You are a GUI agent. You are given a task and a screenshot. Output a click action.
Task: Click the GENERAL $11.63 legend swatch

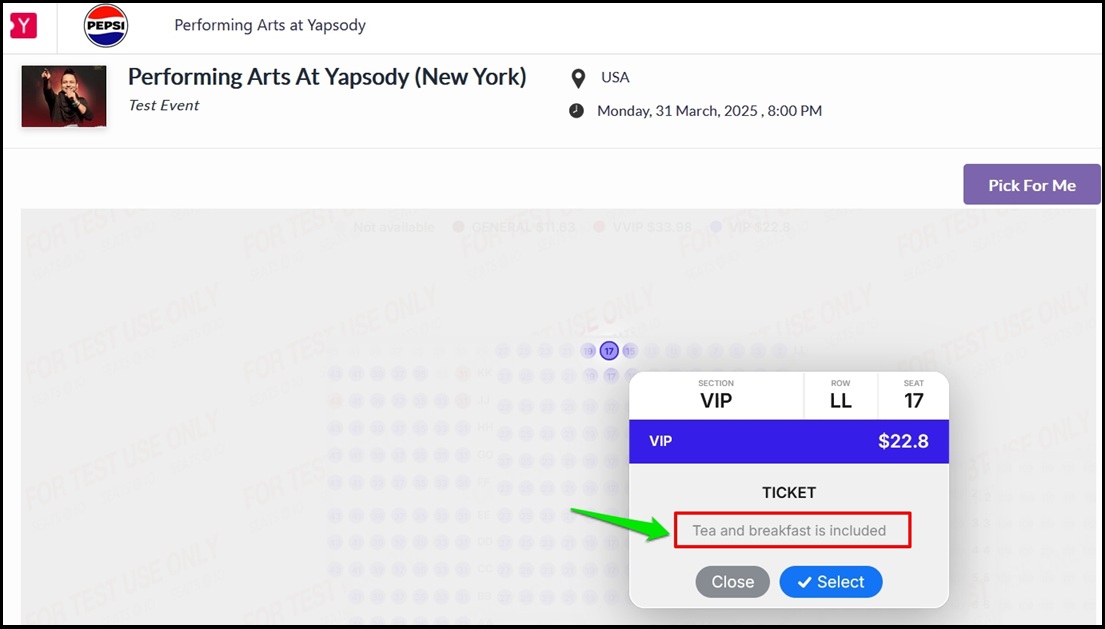tap(458, 228)
